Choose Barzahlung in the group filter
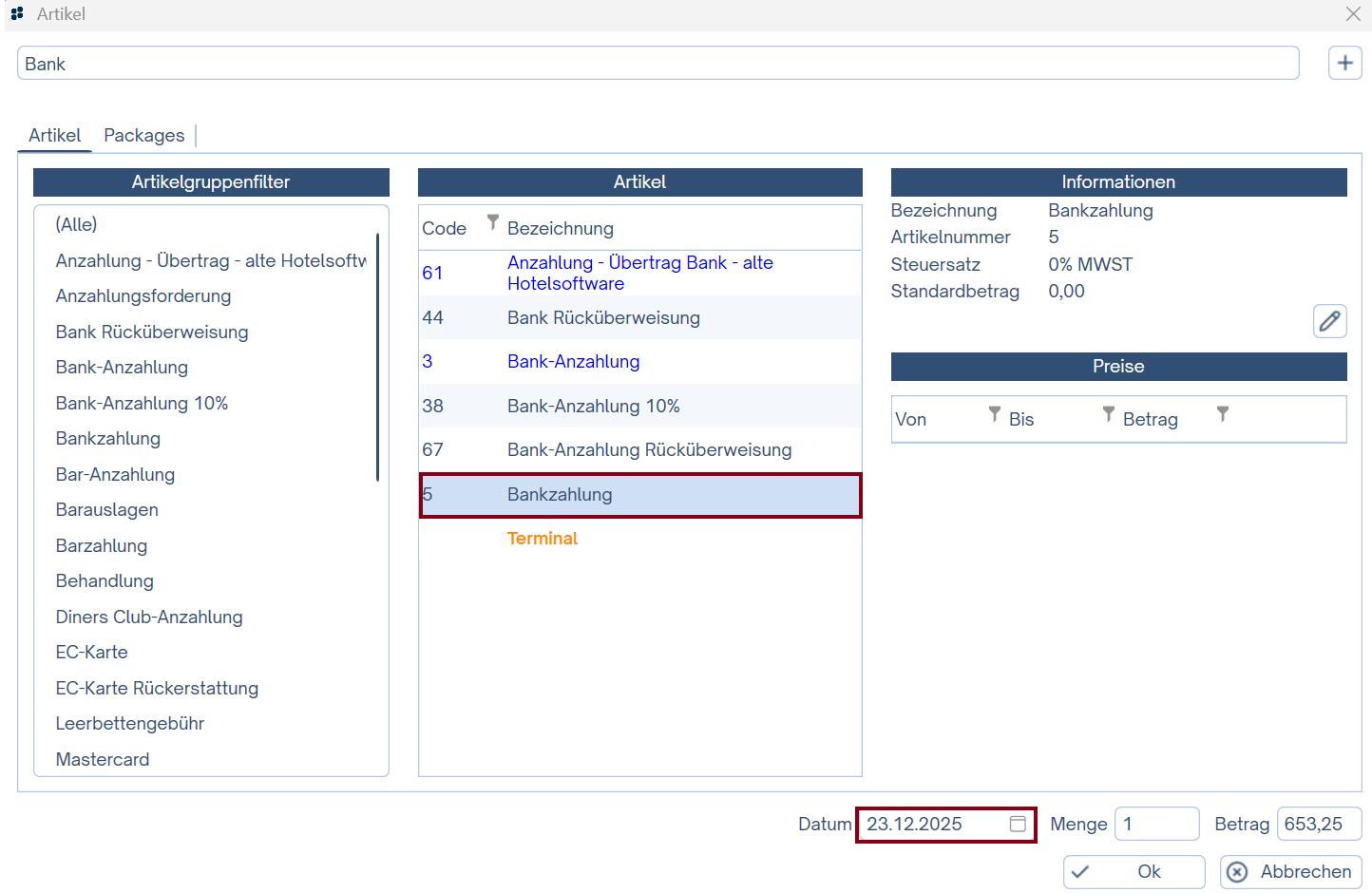Screen dimensions: 1372x893 [x=102, y=545]
